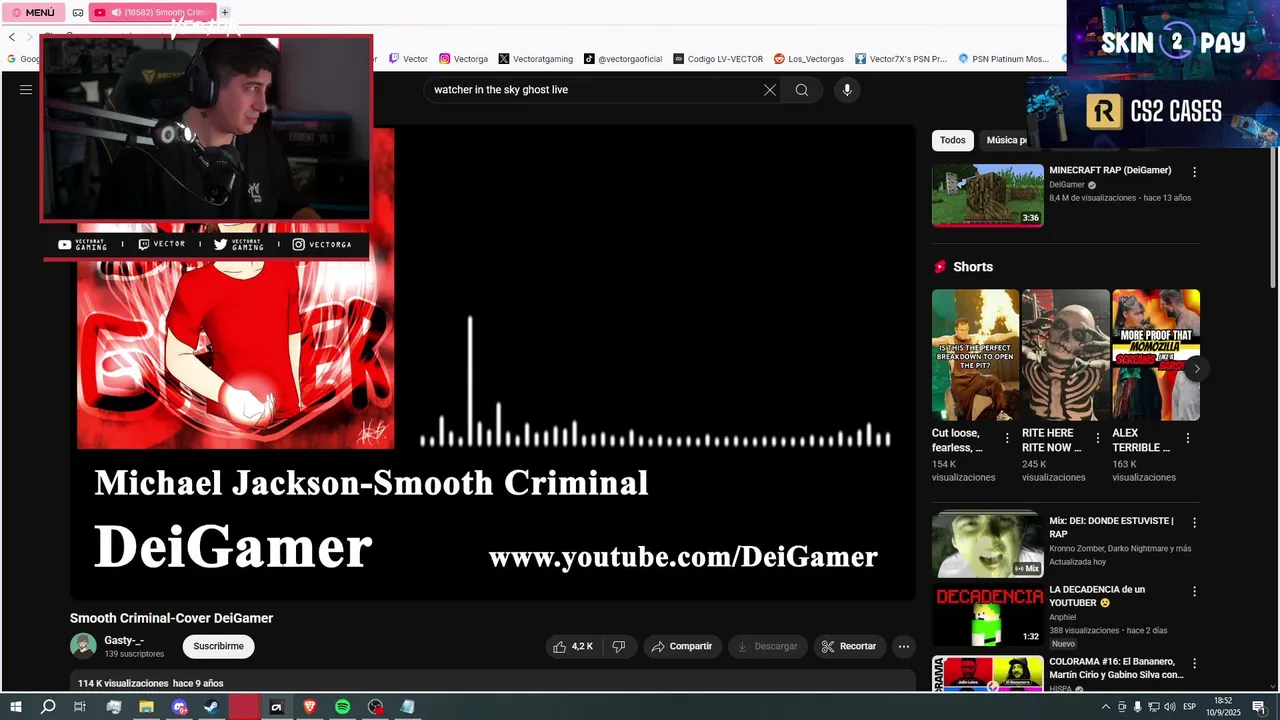Viewport: 1280px width, 720px height.
Task: Open File Explorer from taskbar
Action: click(146, 707)
